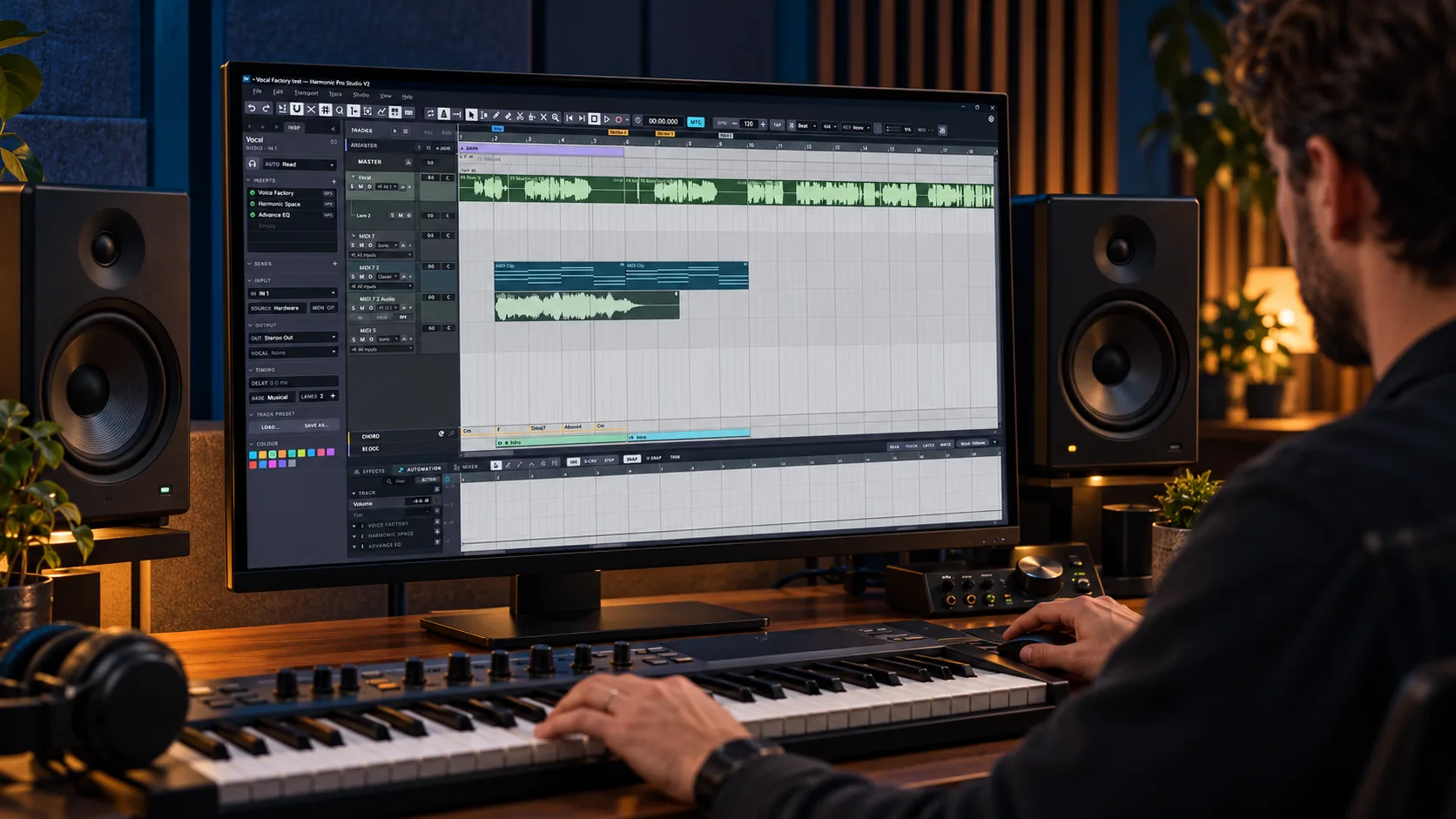The image size is (1456, 819).
Task: Toggle Harmonic Space insert power
Action: click(253, 204)
